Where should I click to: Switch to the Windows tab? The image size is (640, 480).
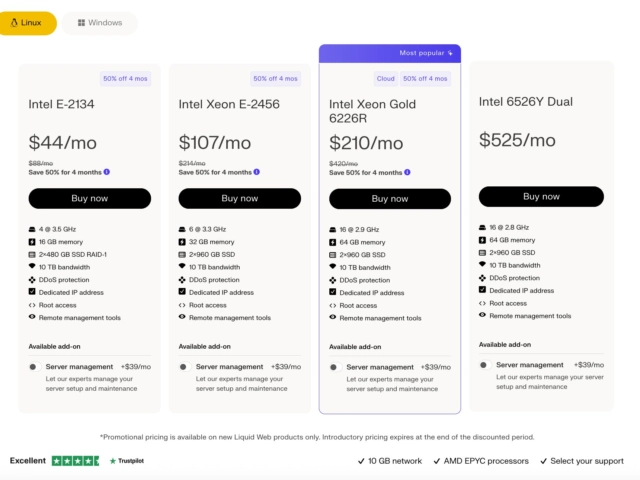100,23
